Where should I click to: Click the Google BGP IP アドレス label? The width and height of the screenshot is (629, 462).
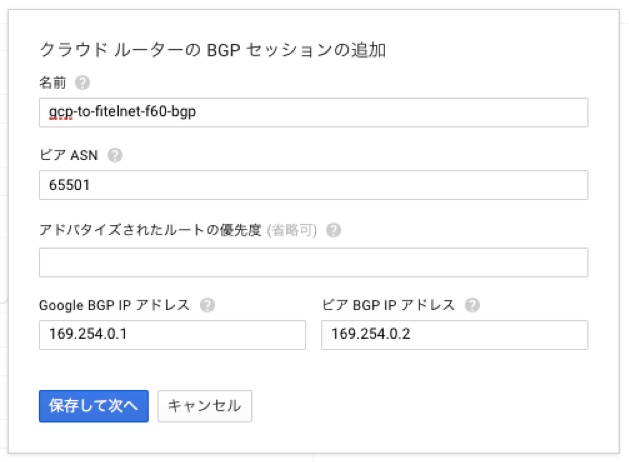tap(115, 305)
